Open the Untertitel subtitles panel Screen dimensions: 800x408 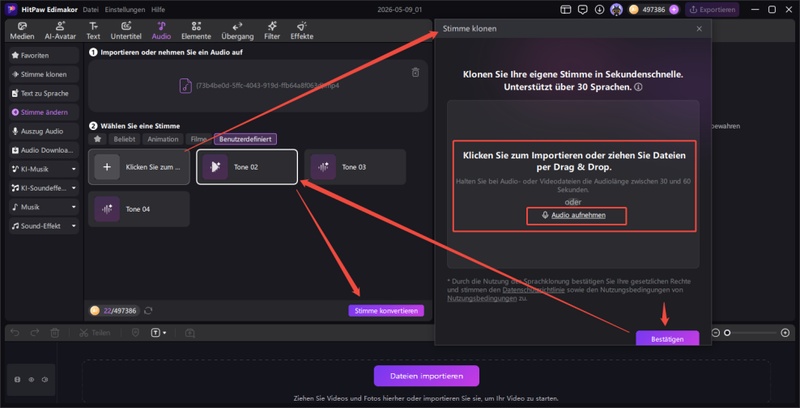pos(126,31)
